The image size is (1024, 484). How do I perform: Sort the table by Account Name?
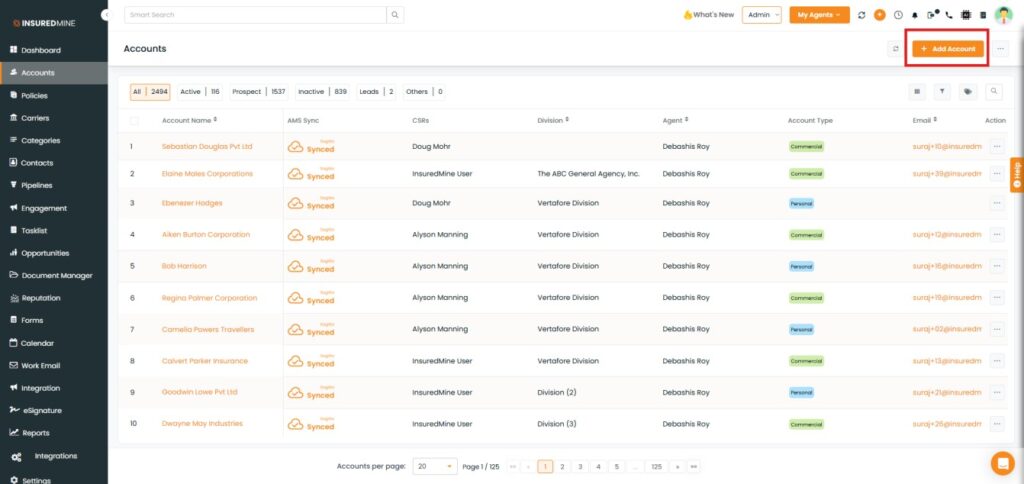click(x=190, y=120)
